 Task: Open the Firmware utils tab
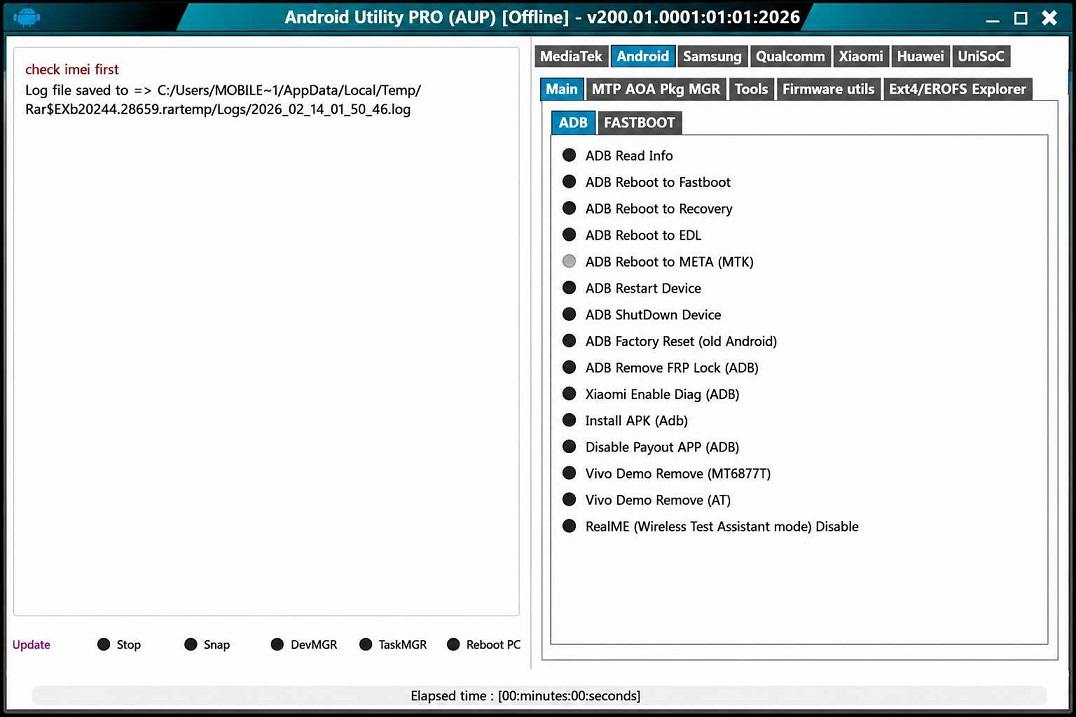click(829, 89)
